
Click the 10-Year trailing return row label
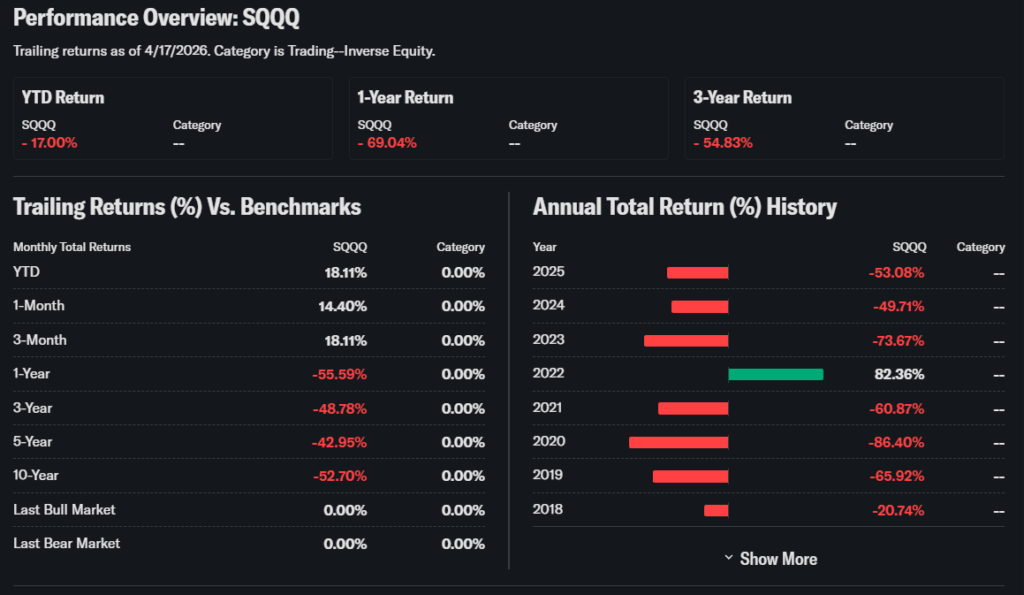(x=36, y=476)
